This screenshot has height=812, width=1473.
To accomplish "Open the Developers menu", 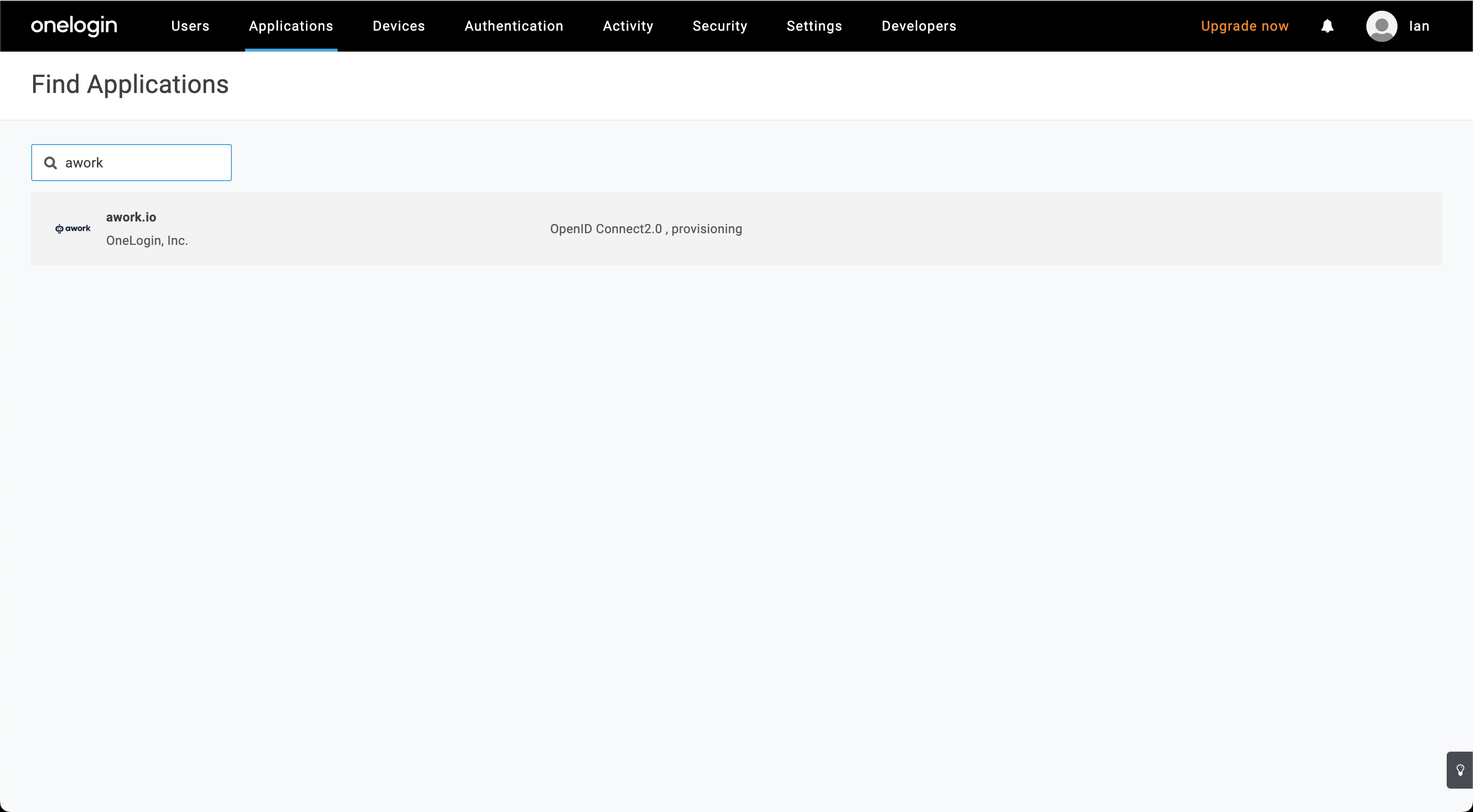I will coord(919,26).
